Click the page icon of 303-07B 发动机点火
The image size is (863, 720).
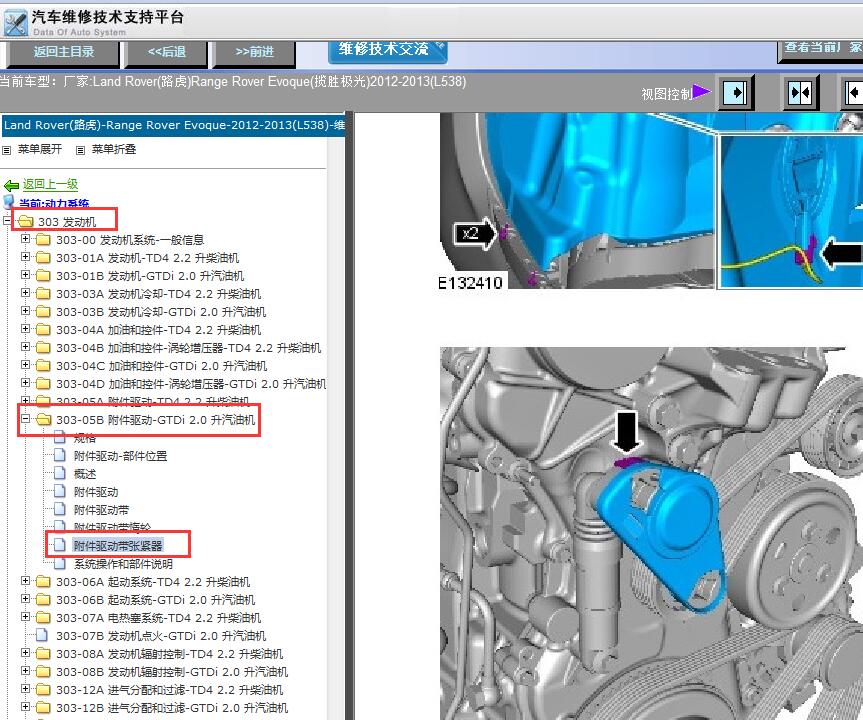click(x=42, y=635)
